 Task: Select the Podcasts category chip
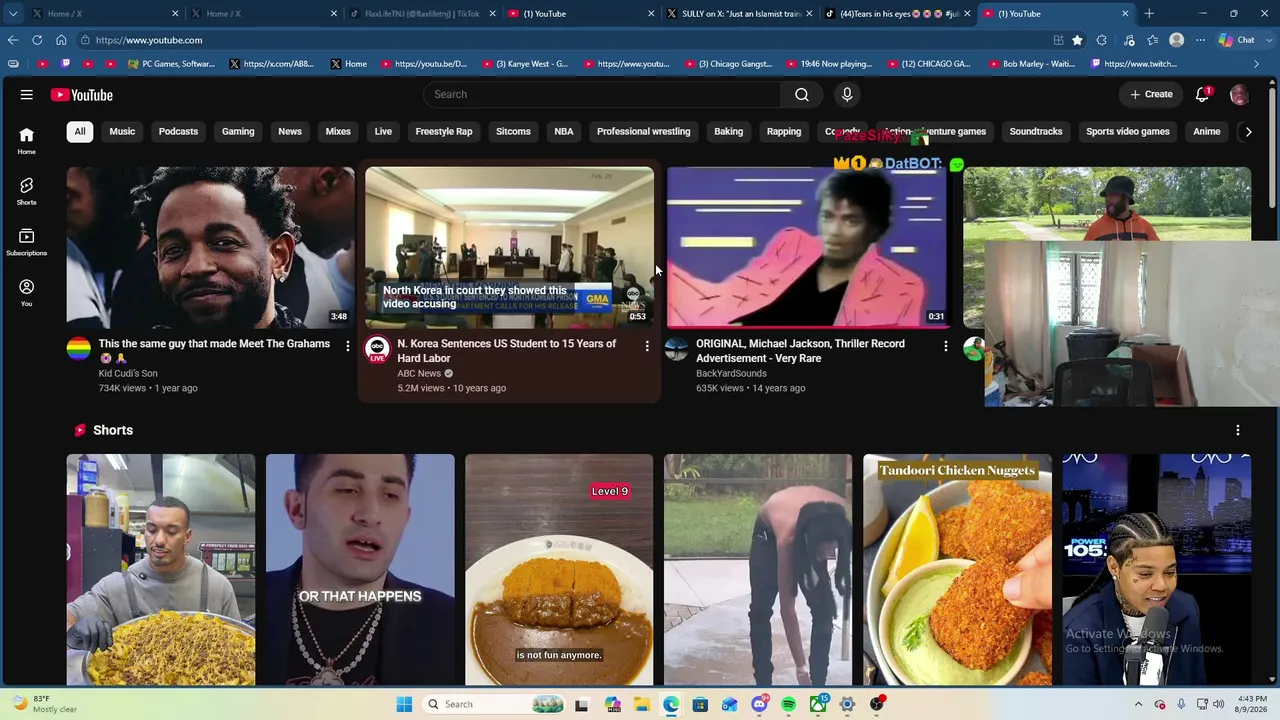click(178, 131)
